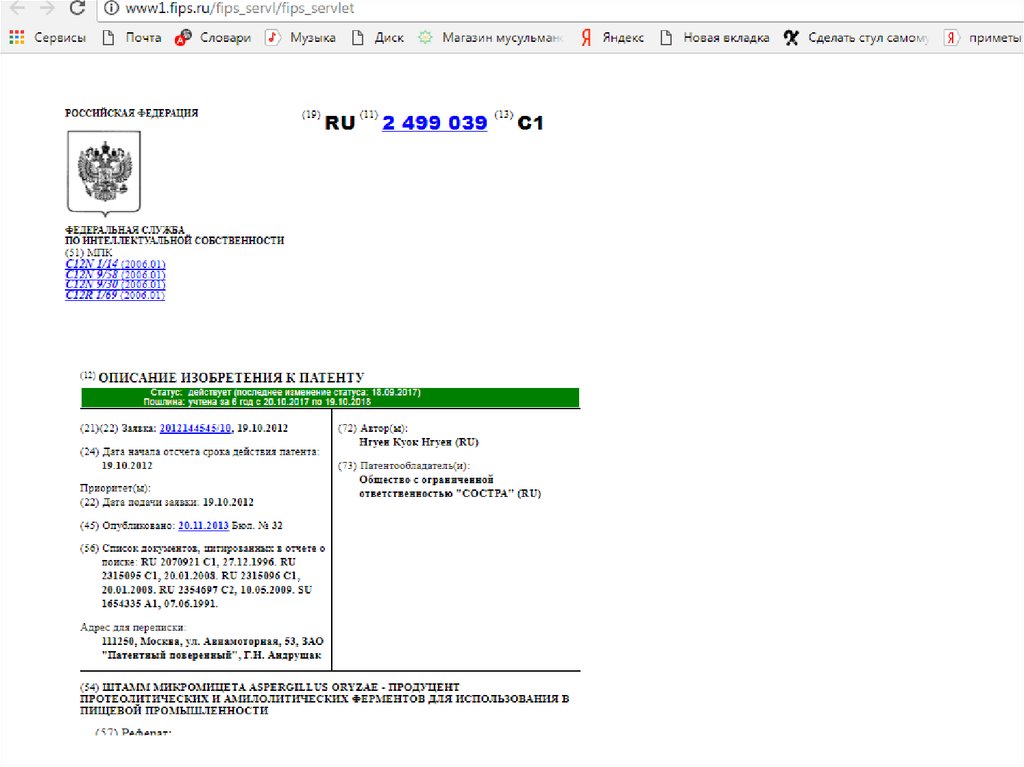Image resolution: width=1024 pixels, height=767 pixels.
Task: Open application number 2012144545/10 link
Action: [x=195, y=428]
